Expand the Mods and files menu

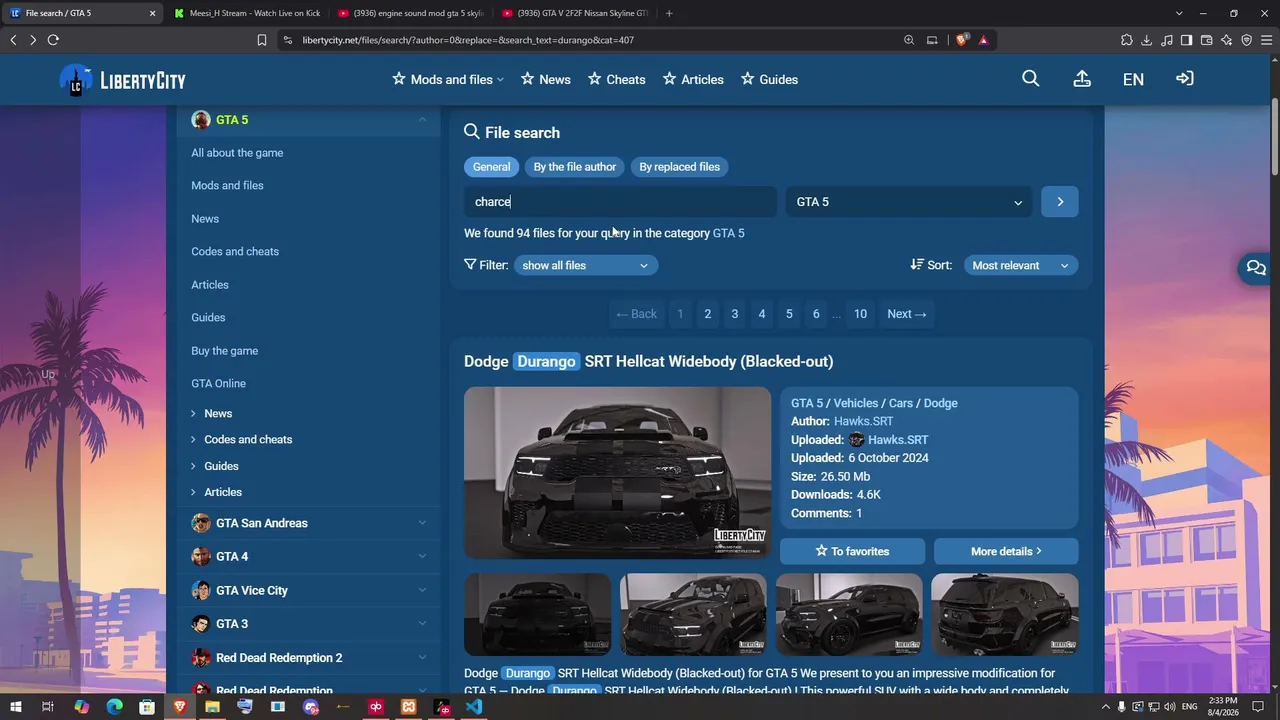coord(448,80)
